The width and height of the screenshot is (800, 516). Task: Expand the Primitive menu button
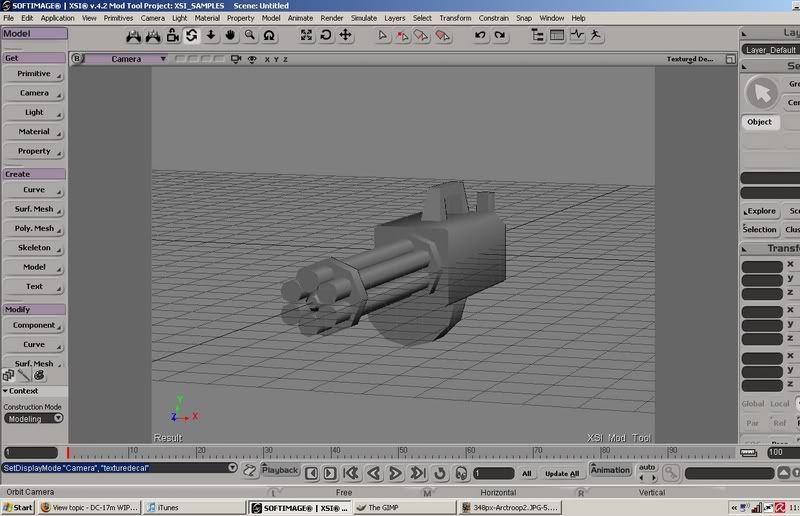[34, 74]
